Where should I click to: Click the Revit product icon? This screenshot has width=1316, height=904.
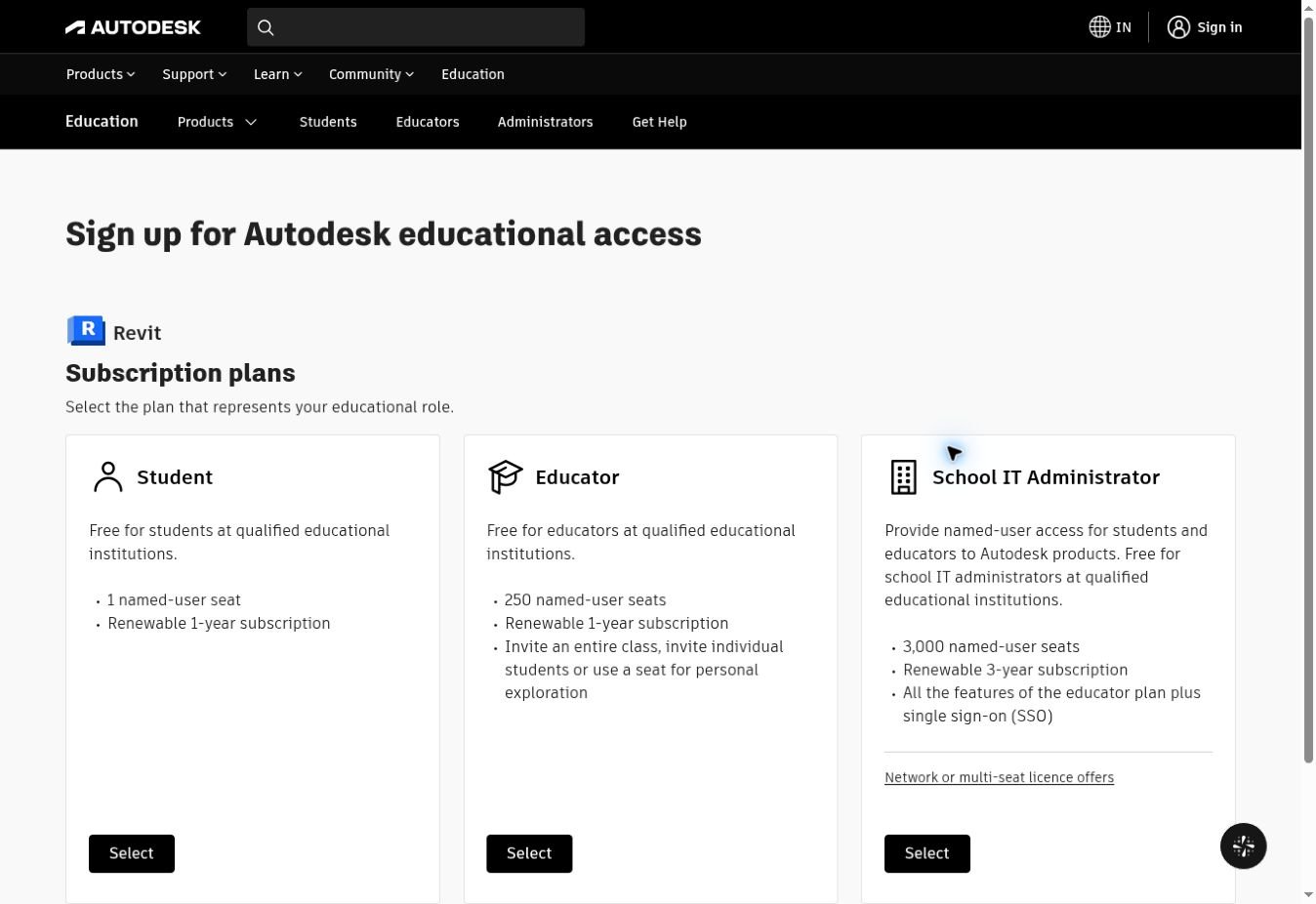pos(86,331)
